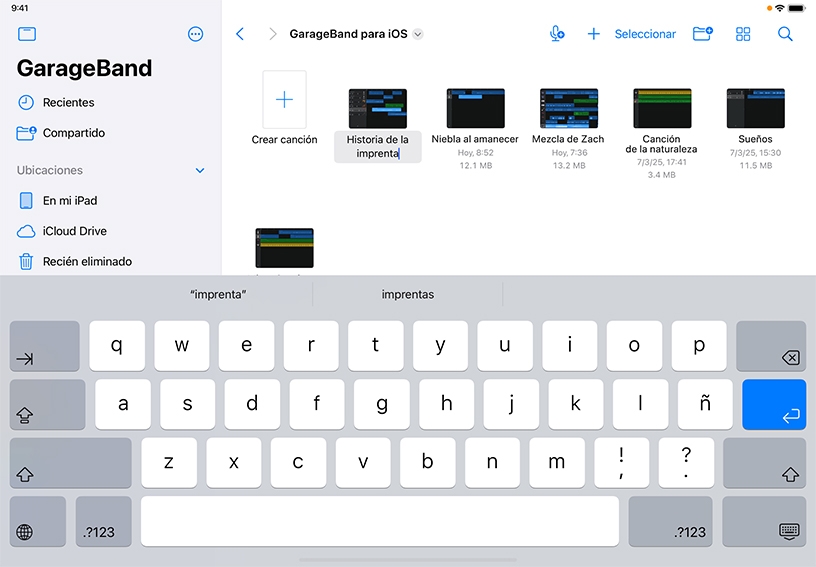The image size is (816, 567).
Task: Collapse the Ubicaciones section chevron
Action: tap(200, 171)
